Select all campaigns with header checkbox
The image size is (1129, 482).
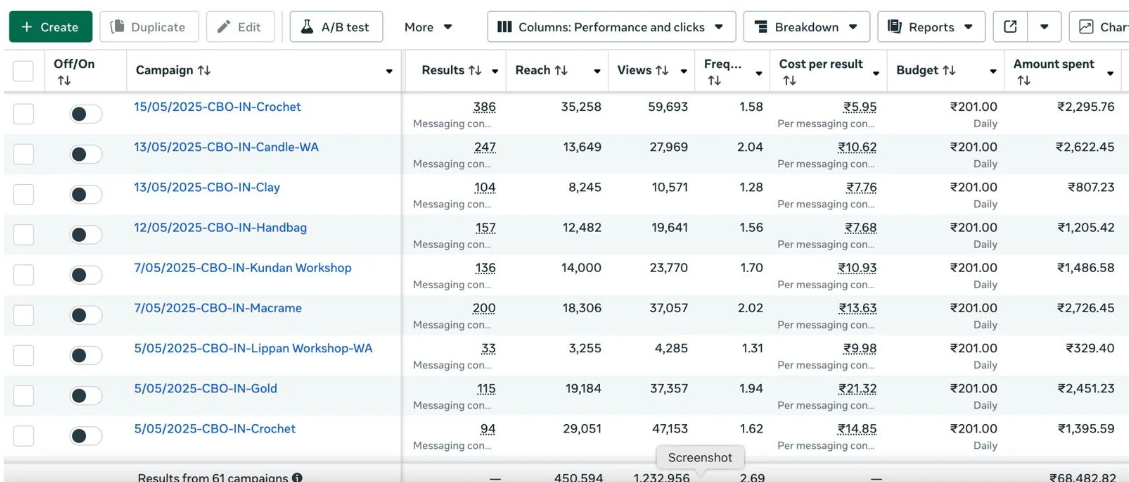pyautogui.click(x=23, y=71)
